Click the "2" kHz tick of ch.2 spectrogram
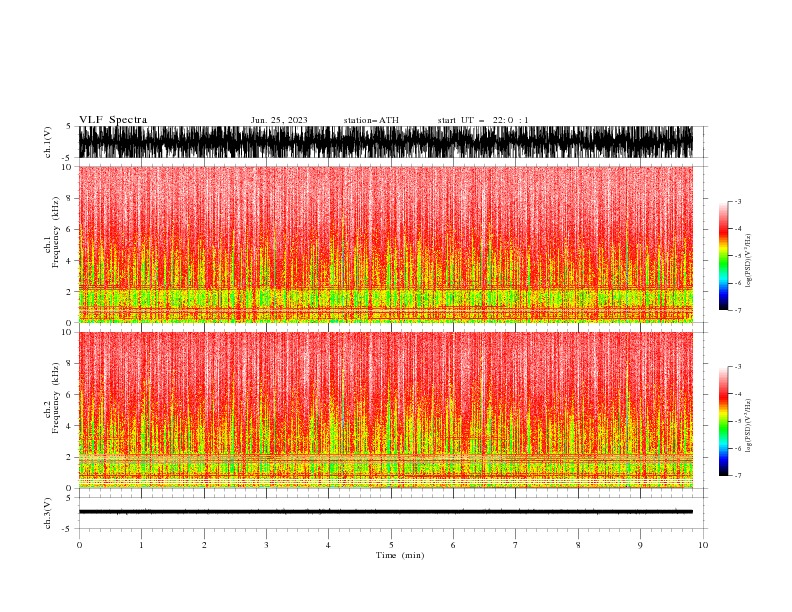The height and width of the screenshot is (612, 792). click(x=70, y=457)
